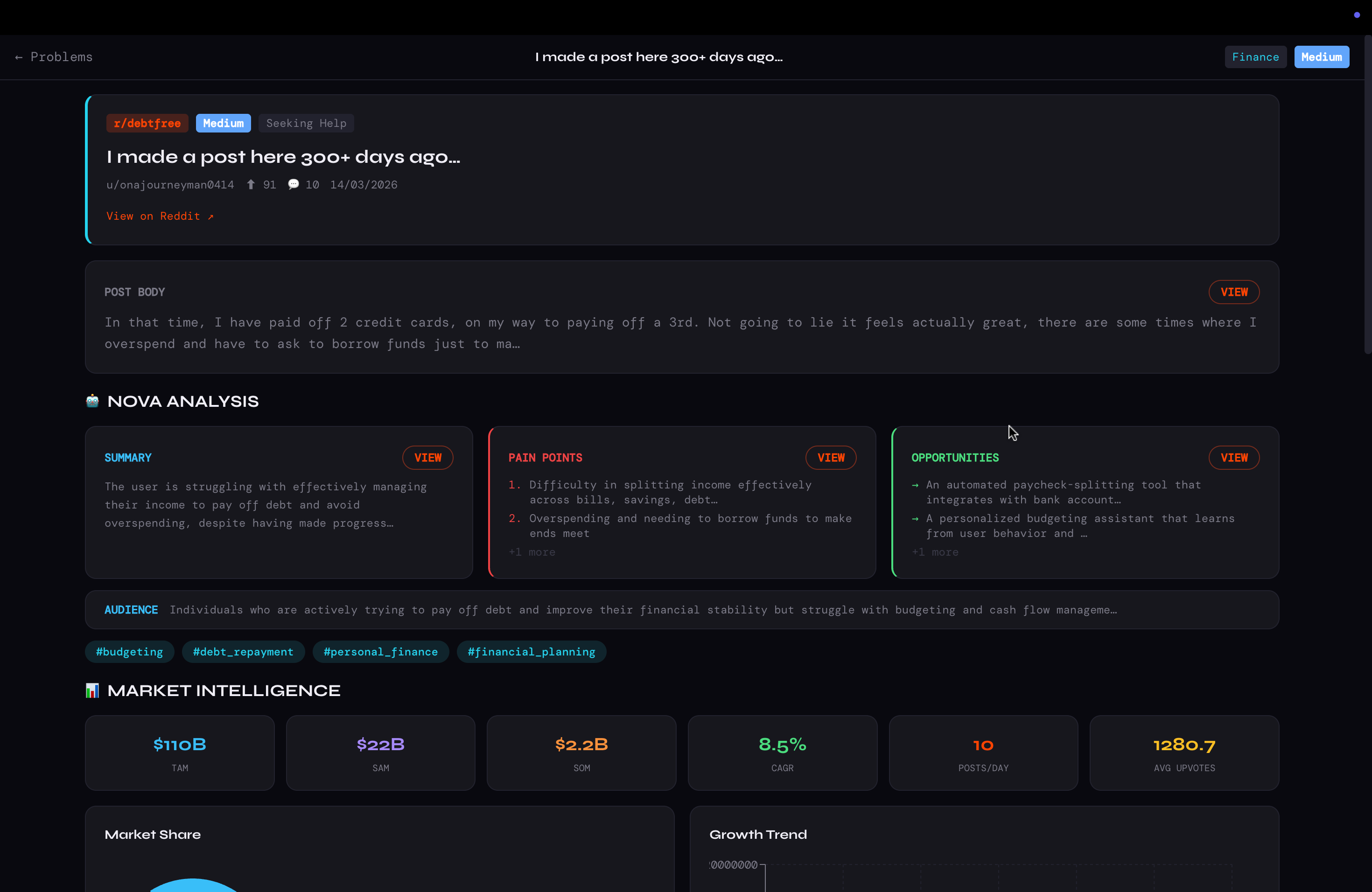1372x892 pixels.
Task: Click the 8.5% CAGR metric card
Action: pyautogui.click(x=782, y=753)
